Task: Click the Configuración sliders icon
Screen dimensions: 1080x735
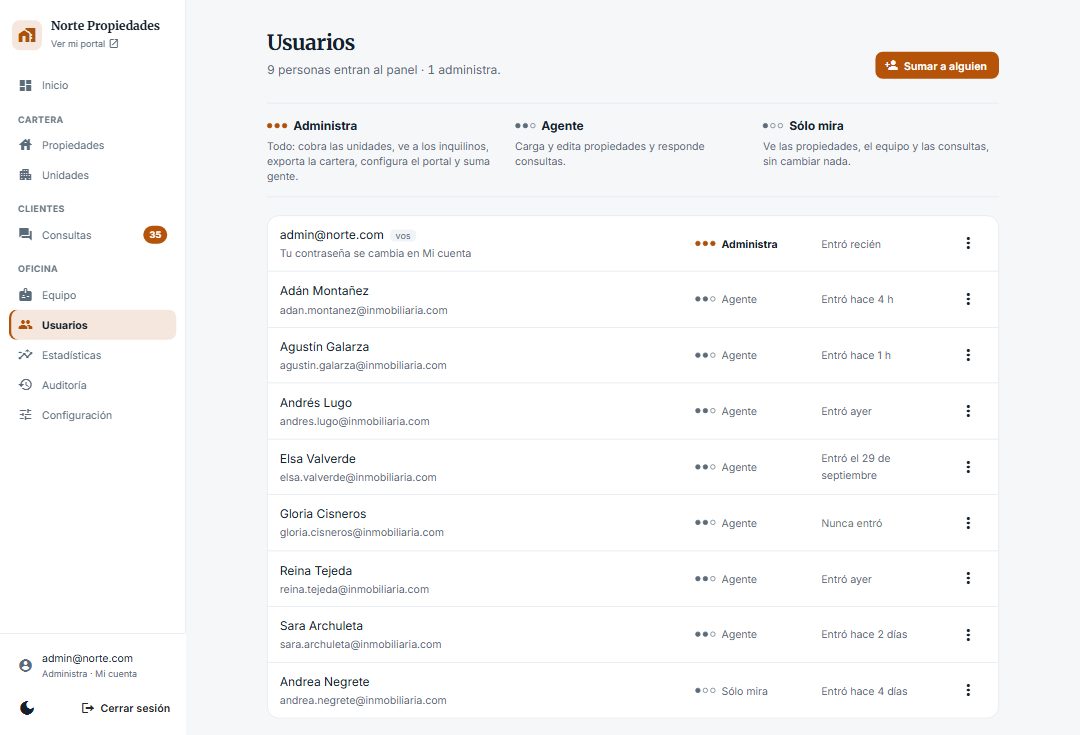Action: 25,415
